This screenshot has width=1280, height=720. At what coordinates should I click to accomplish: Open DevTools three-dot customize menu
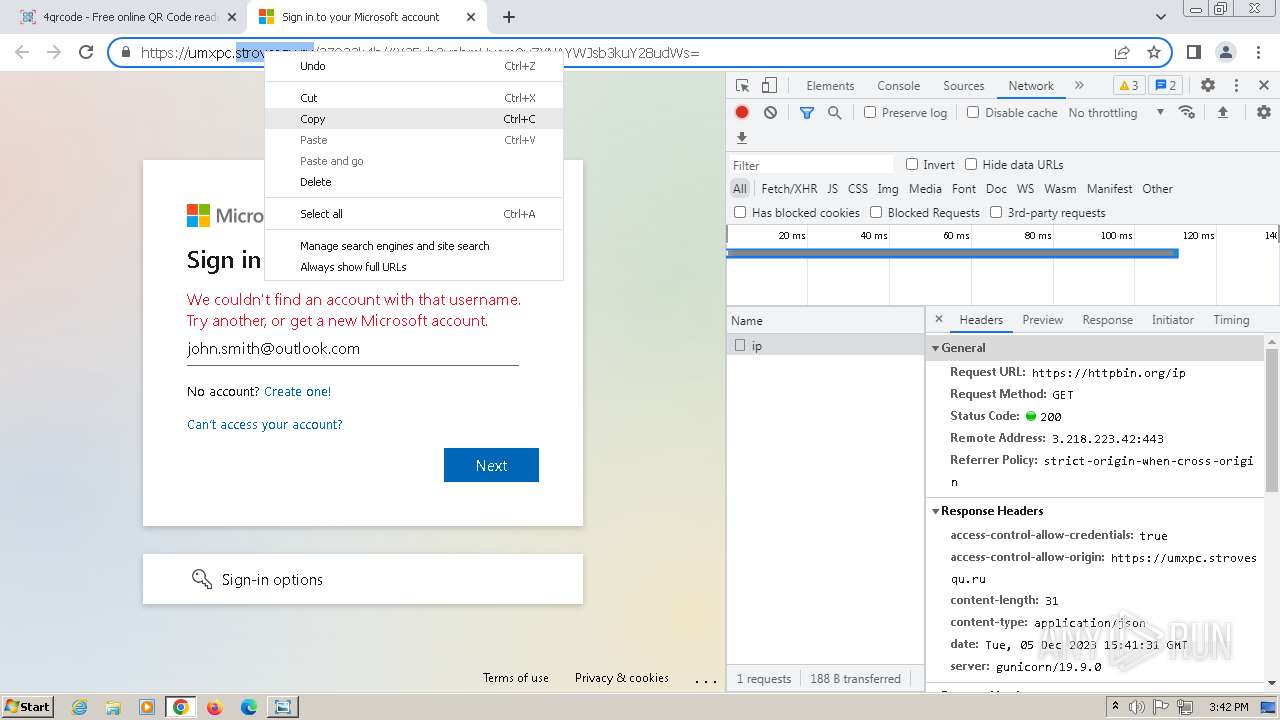pyautogui.click(x=1236, y=86)
